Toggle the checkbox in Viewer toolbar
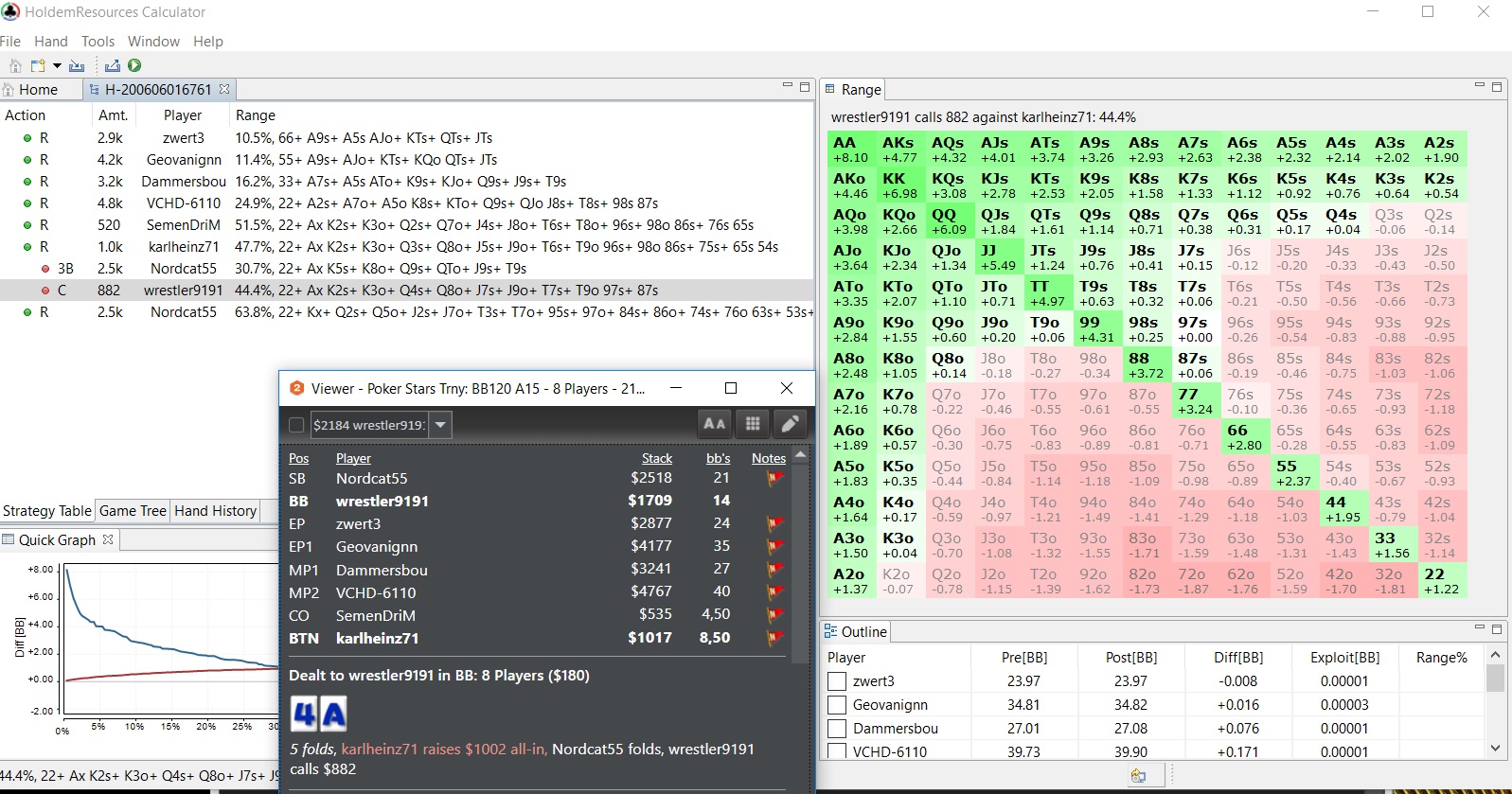Image resolution: width=1512 pixels, height=794 pixels. [296, 425]
